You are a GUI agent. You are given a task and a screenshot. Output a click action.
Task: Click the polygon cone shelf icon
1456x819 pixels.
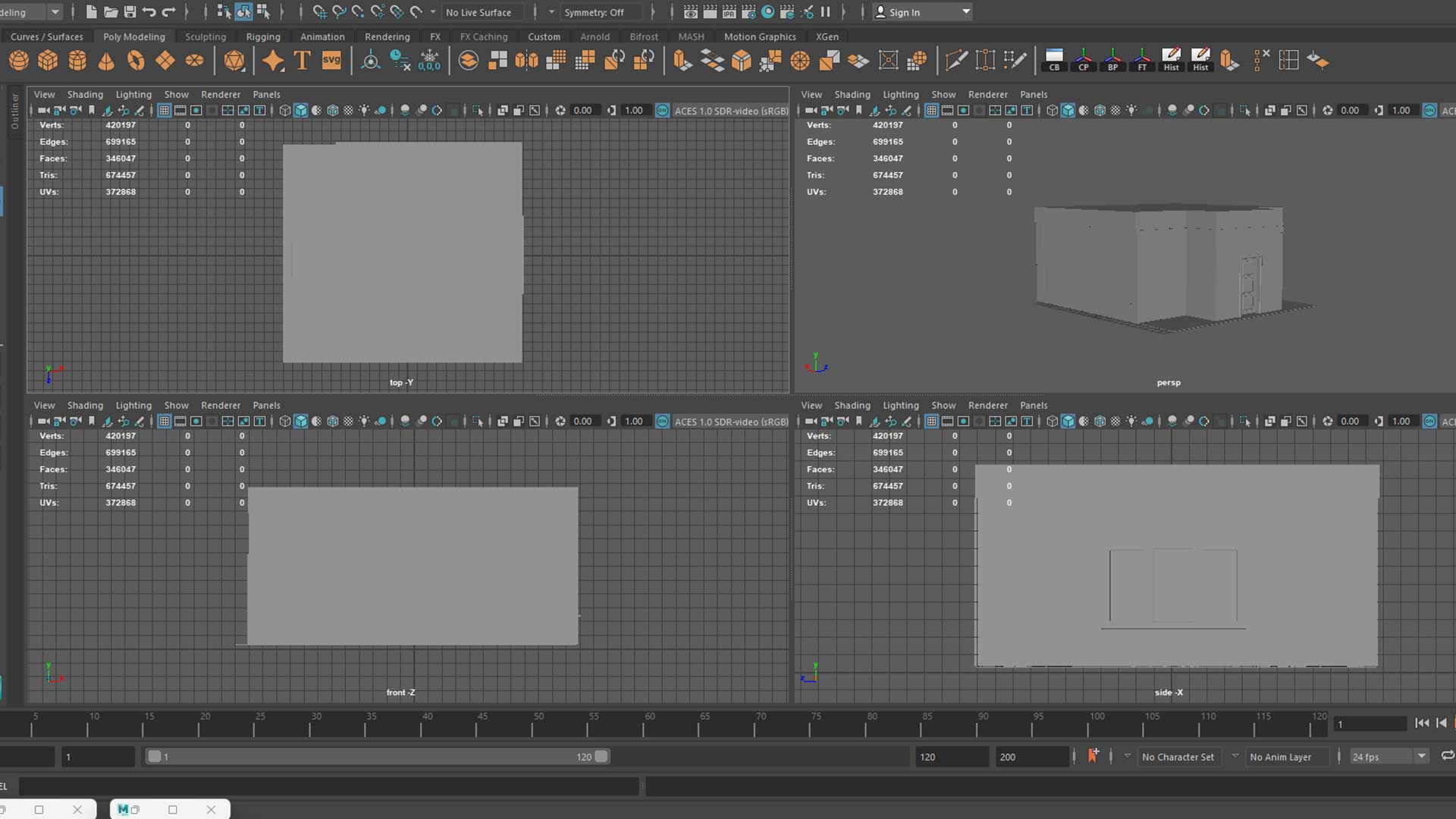click(x=106, y=61)
